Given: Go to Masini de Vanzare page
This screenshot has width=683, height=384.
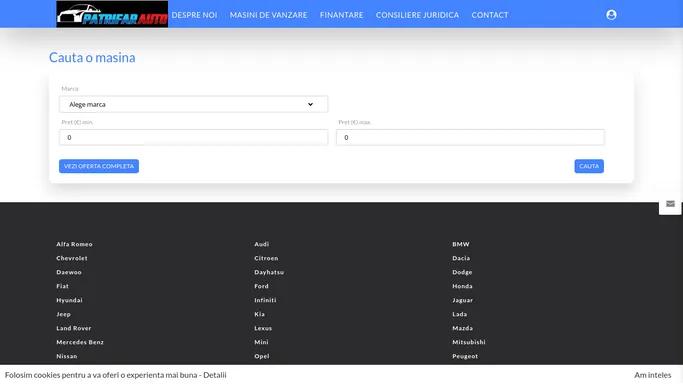Looking at the screenshot, I should [268, 15].
